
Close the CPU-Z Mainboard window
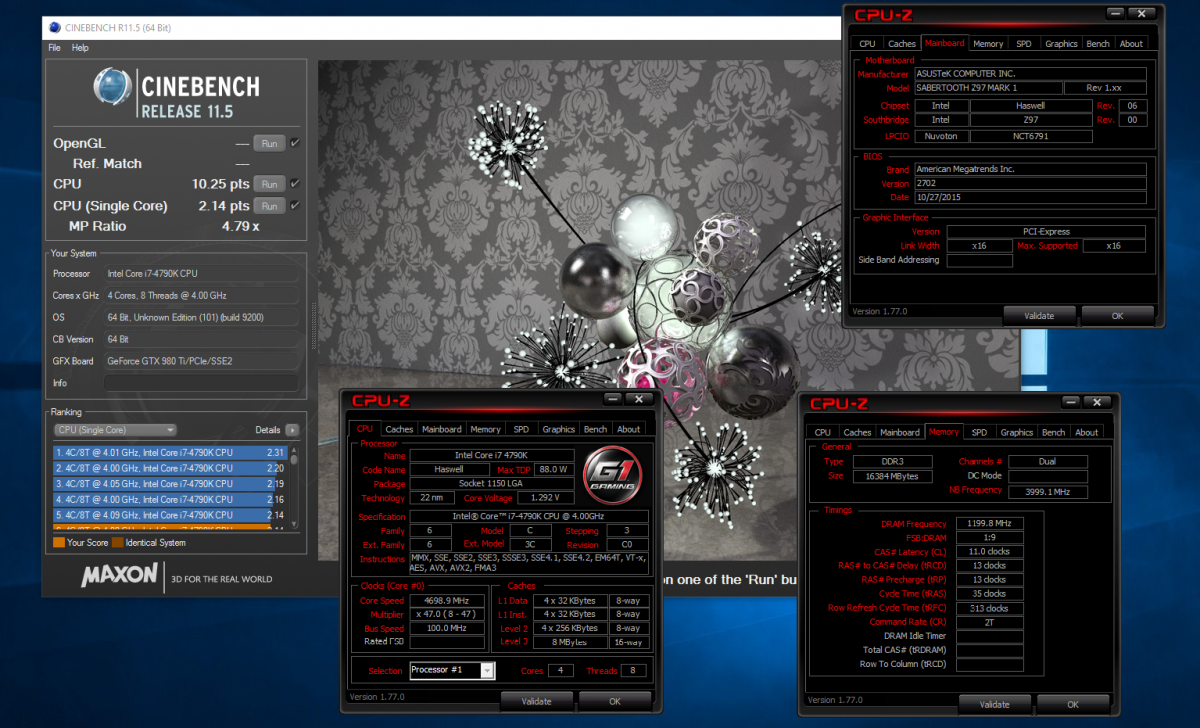tap(1141, 13)
